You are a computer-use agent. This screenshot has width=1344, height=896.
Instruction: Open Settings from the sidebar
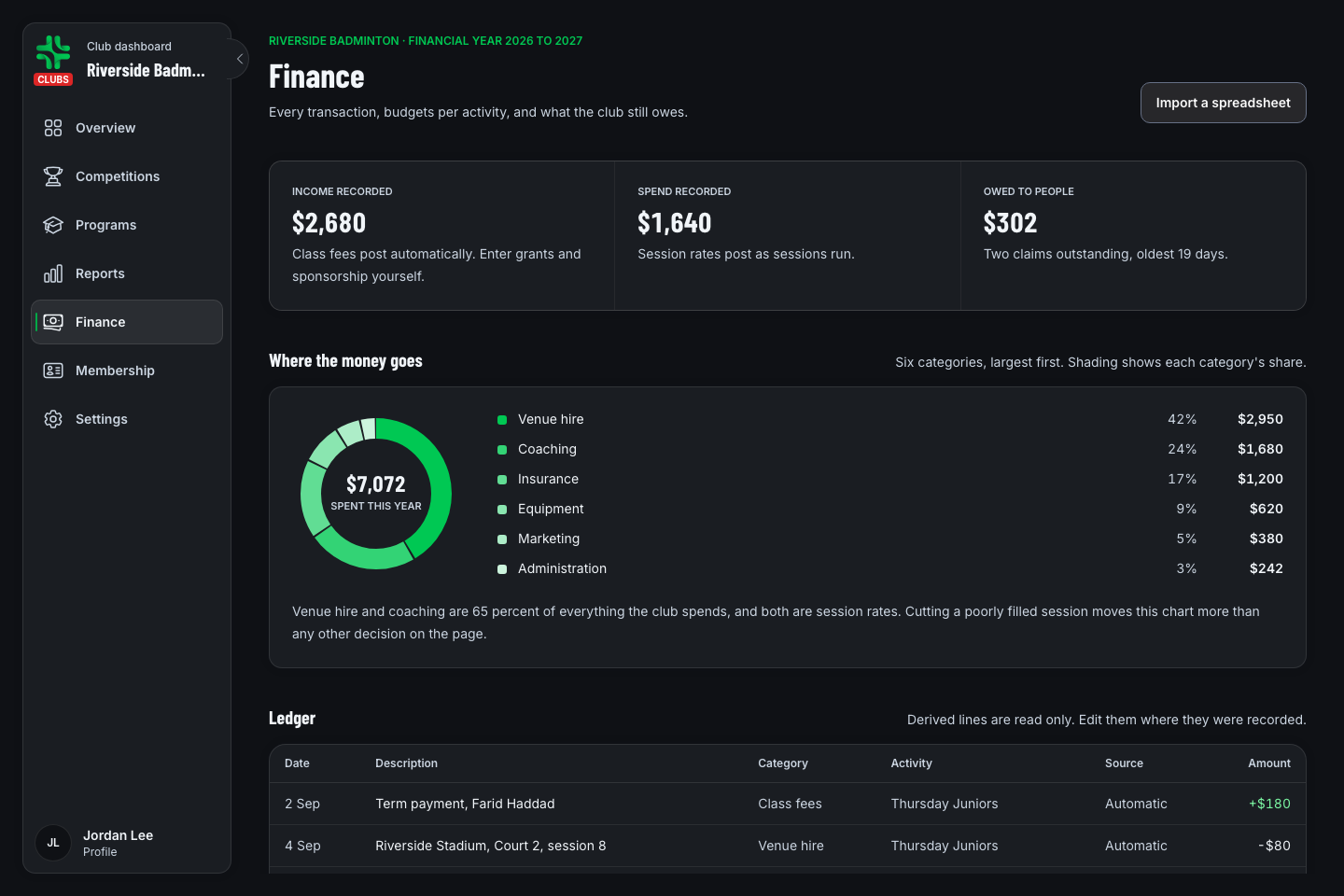point(127,419)
